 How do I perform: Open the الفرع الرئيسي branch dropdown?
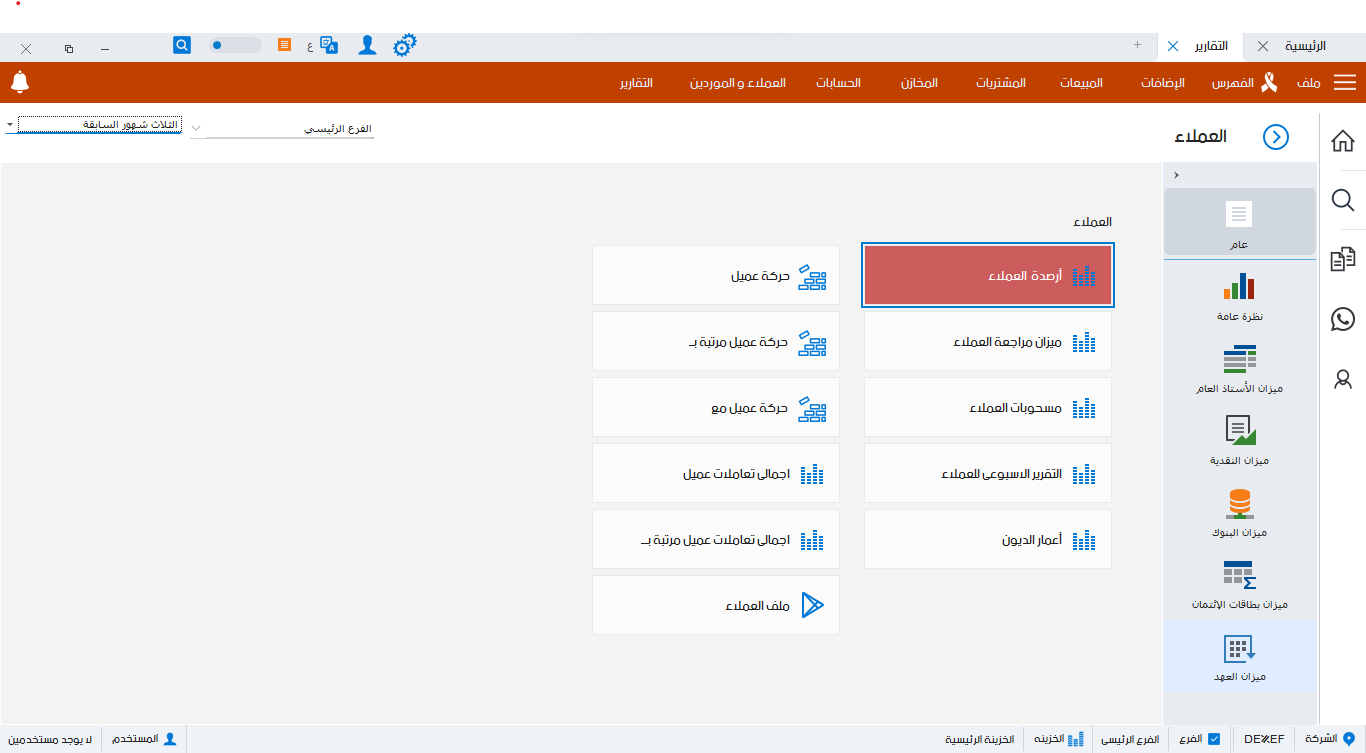tap(283, 129)
